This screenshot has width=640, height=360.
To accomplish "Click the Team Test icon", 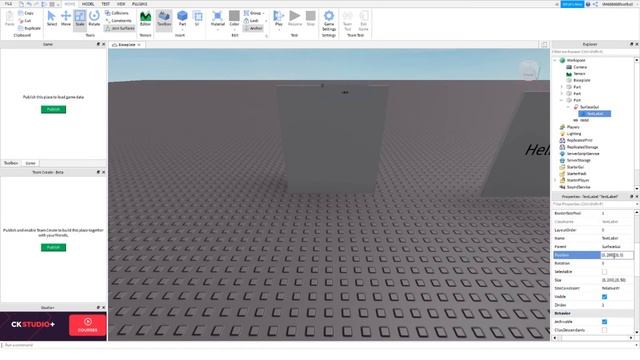I will click(x=347, y=20).
